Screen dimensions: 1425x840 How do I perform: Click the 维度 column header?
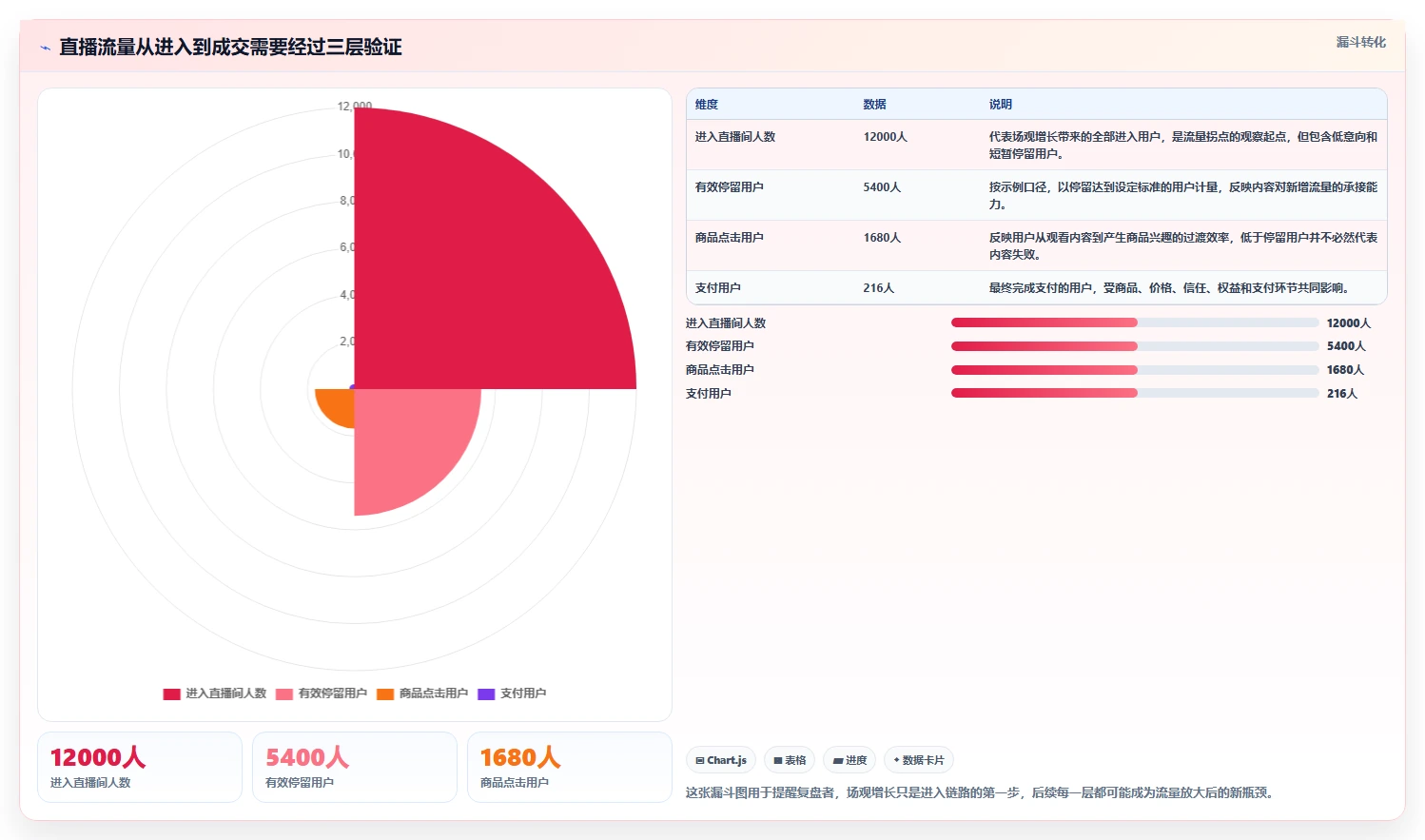tap(707, 105)
